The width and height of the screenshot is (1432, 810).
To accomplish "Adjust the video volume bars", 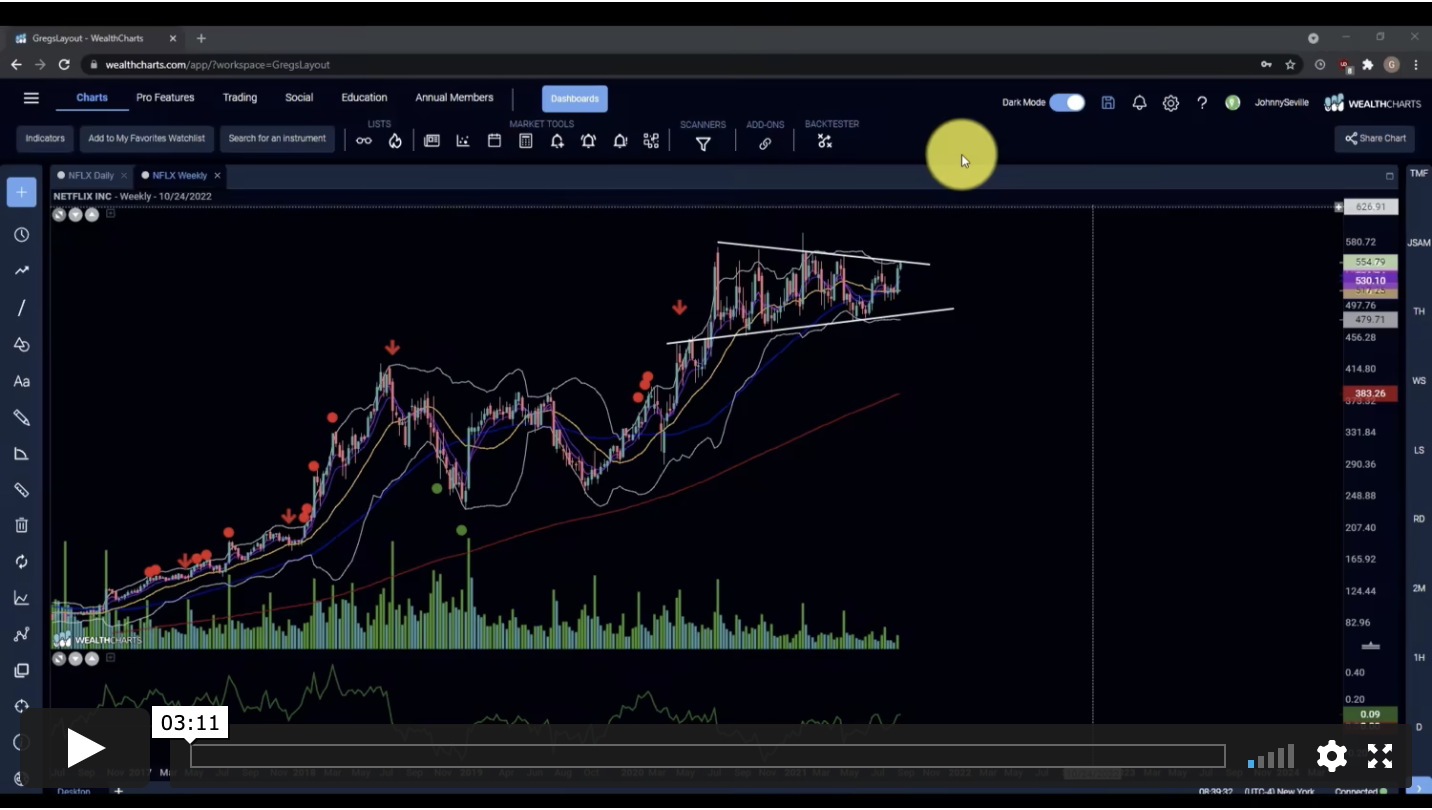I will tap(1271, 756).
